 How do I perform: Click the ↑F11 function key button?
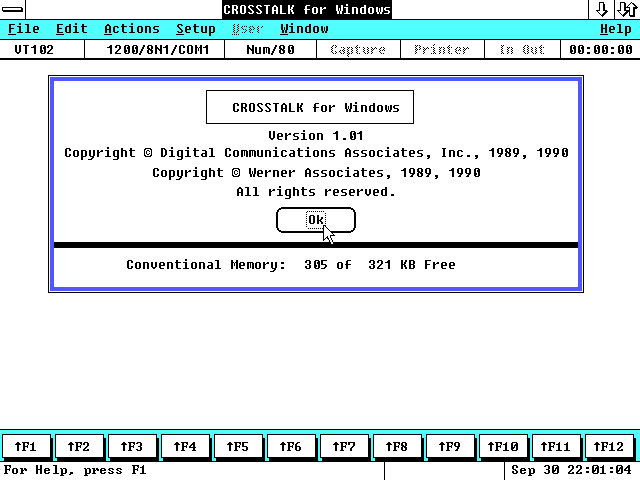pos(557,446)
